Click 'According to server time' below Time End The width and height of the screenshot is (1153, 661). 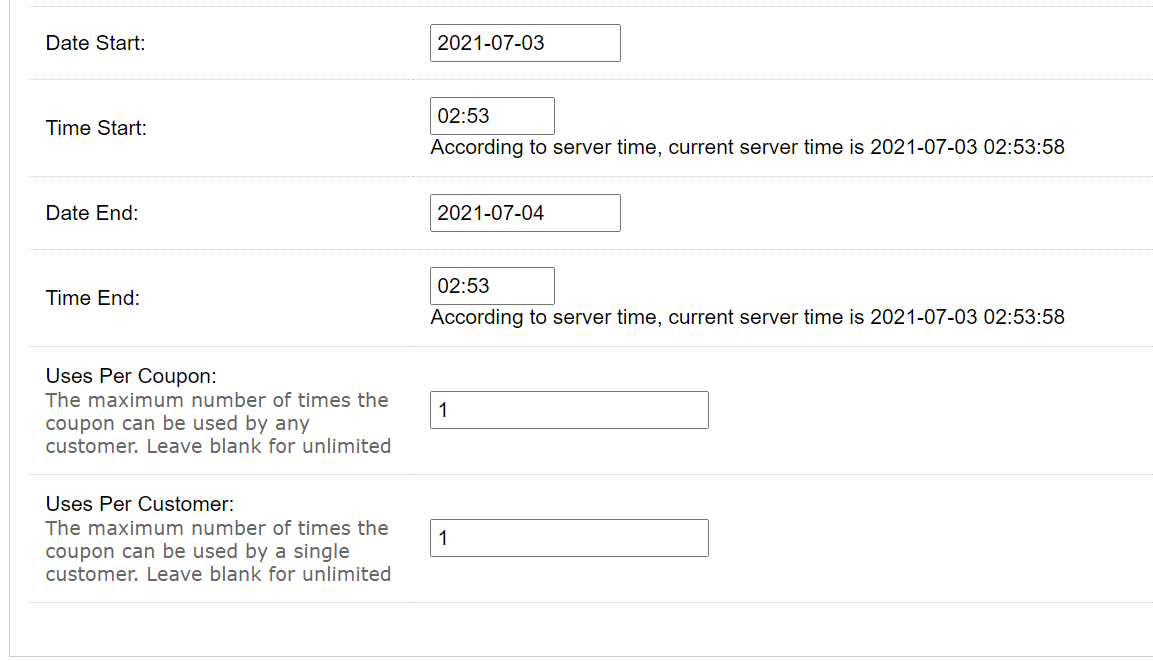pos(546,317)
